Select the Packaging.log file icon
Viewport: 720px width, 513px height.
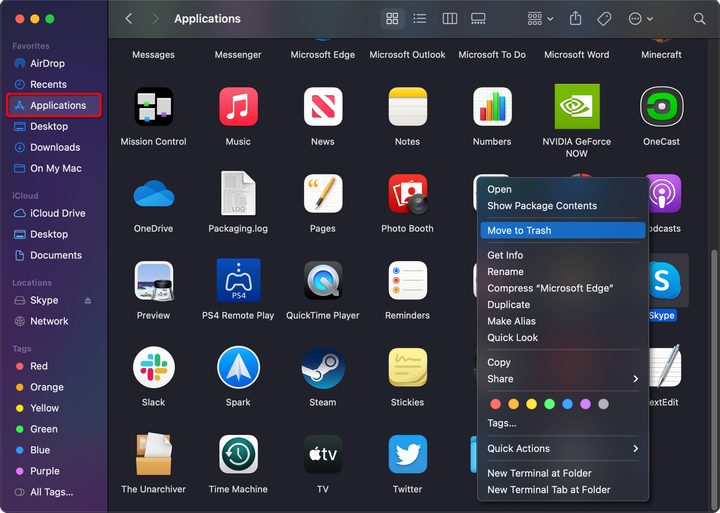click(238, 193)
